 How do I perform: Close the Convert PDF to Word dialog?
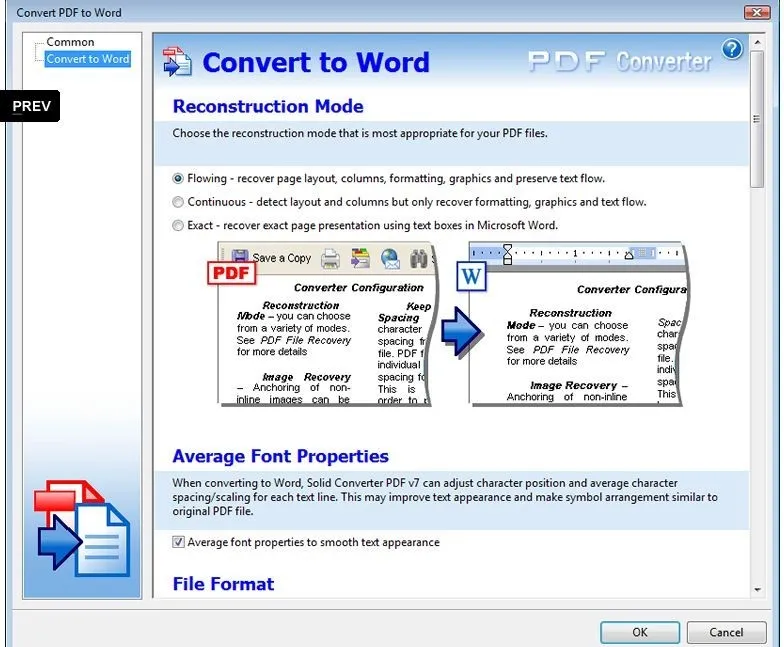pyautogui.click(x=756, y=12)
